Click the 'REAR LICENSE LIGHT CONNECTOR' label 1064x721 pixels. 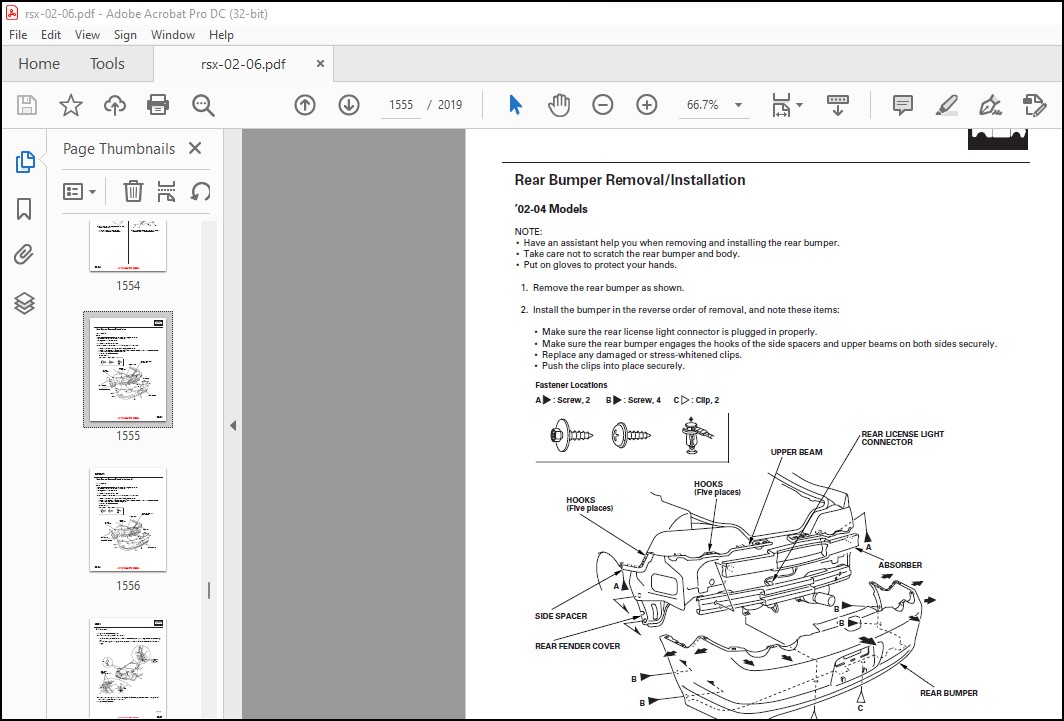point(902,438)
